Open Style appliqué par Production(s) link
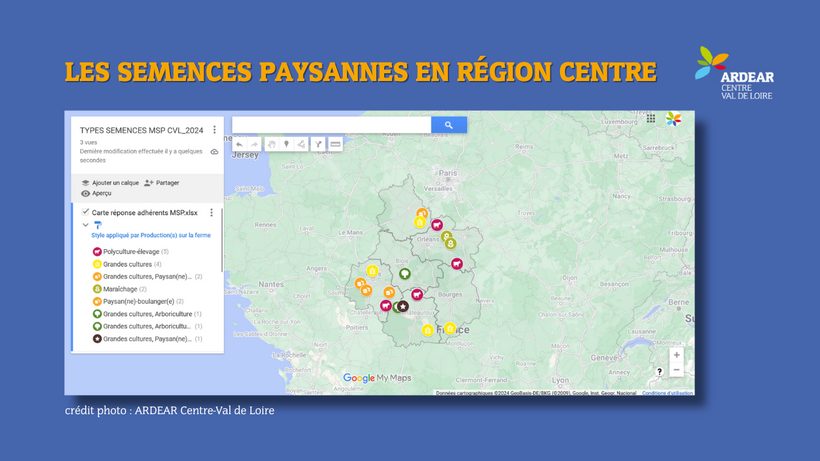Screen dimensions: 820x461 [151, 235]
